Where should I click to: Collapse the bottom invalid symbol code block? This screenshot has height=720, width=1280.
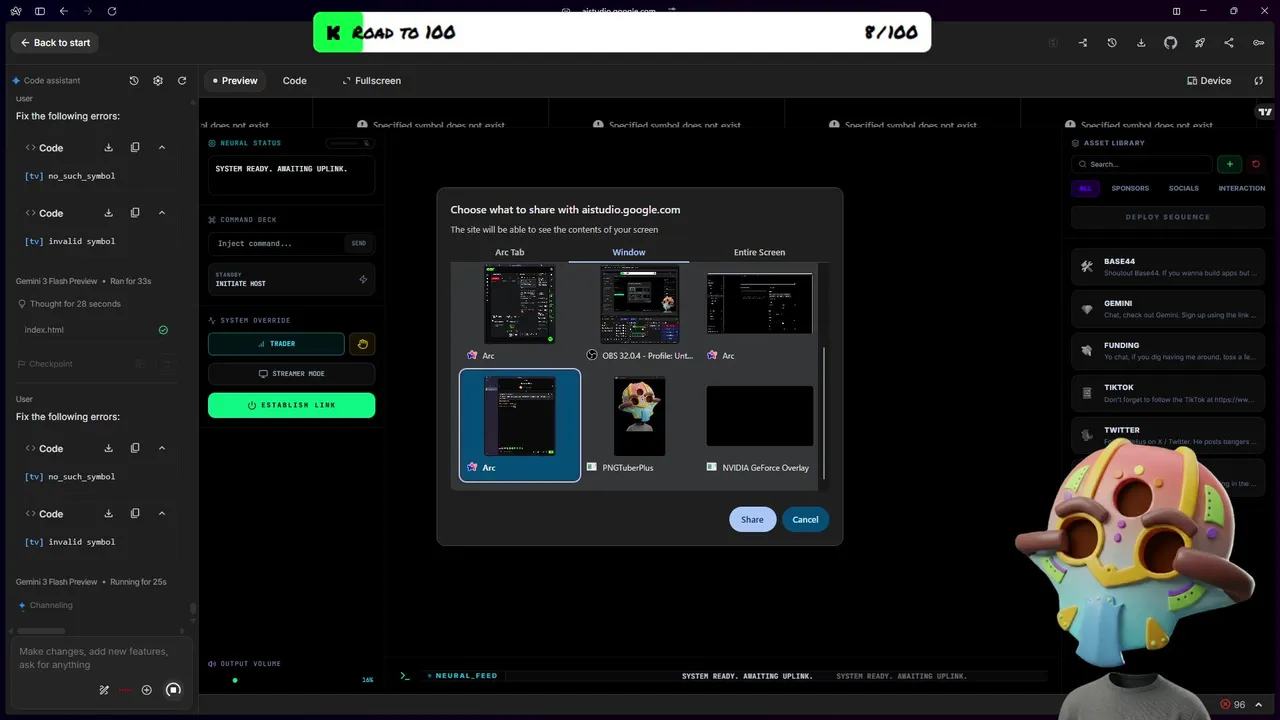click(162, 513)
